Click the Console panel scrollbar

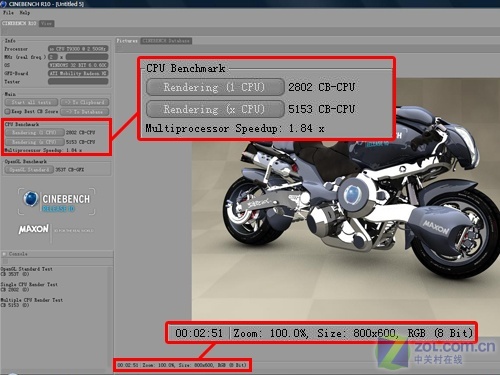point(110,318)
